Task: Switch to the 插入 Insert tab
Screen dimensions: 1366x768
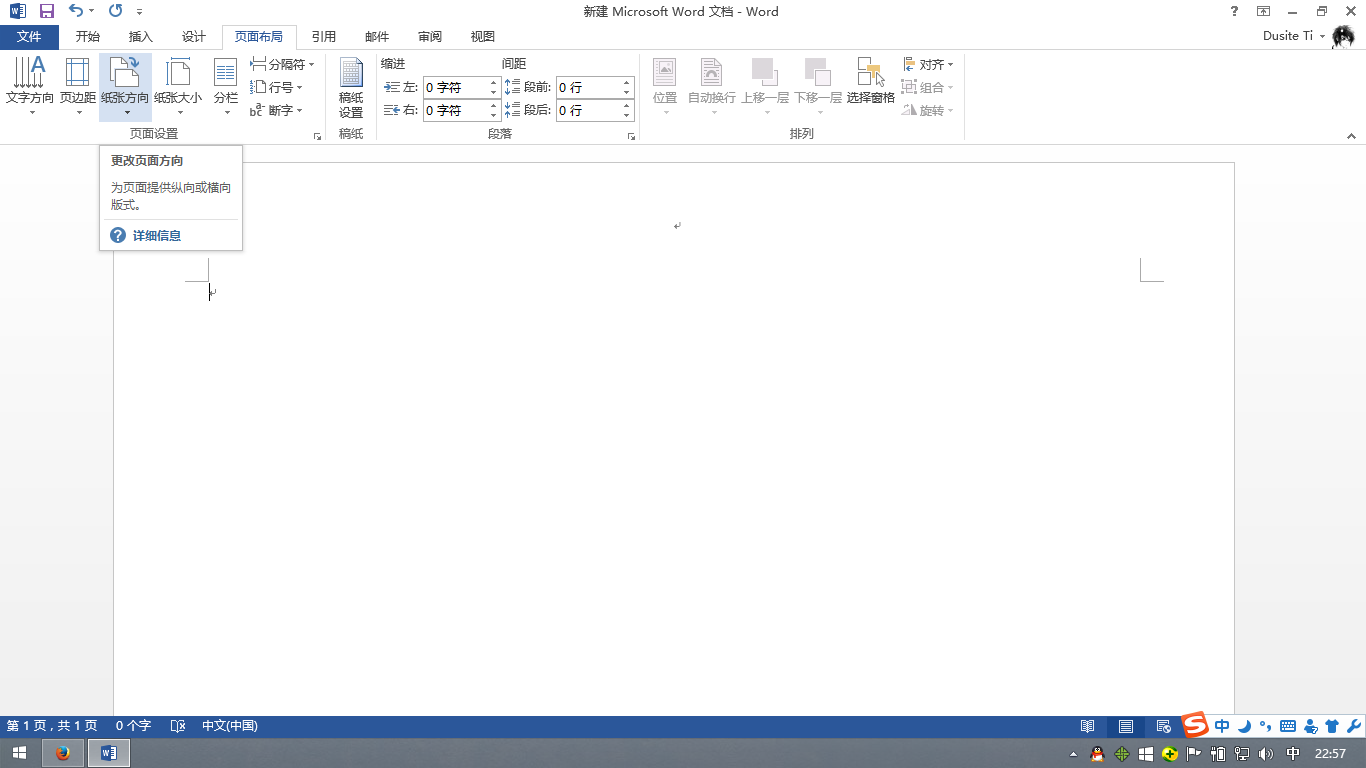Action: (141, 37)
